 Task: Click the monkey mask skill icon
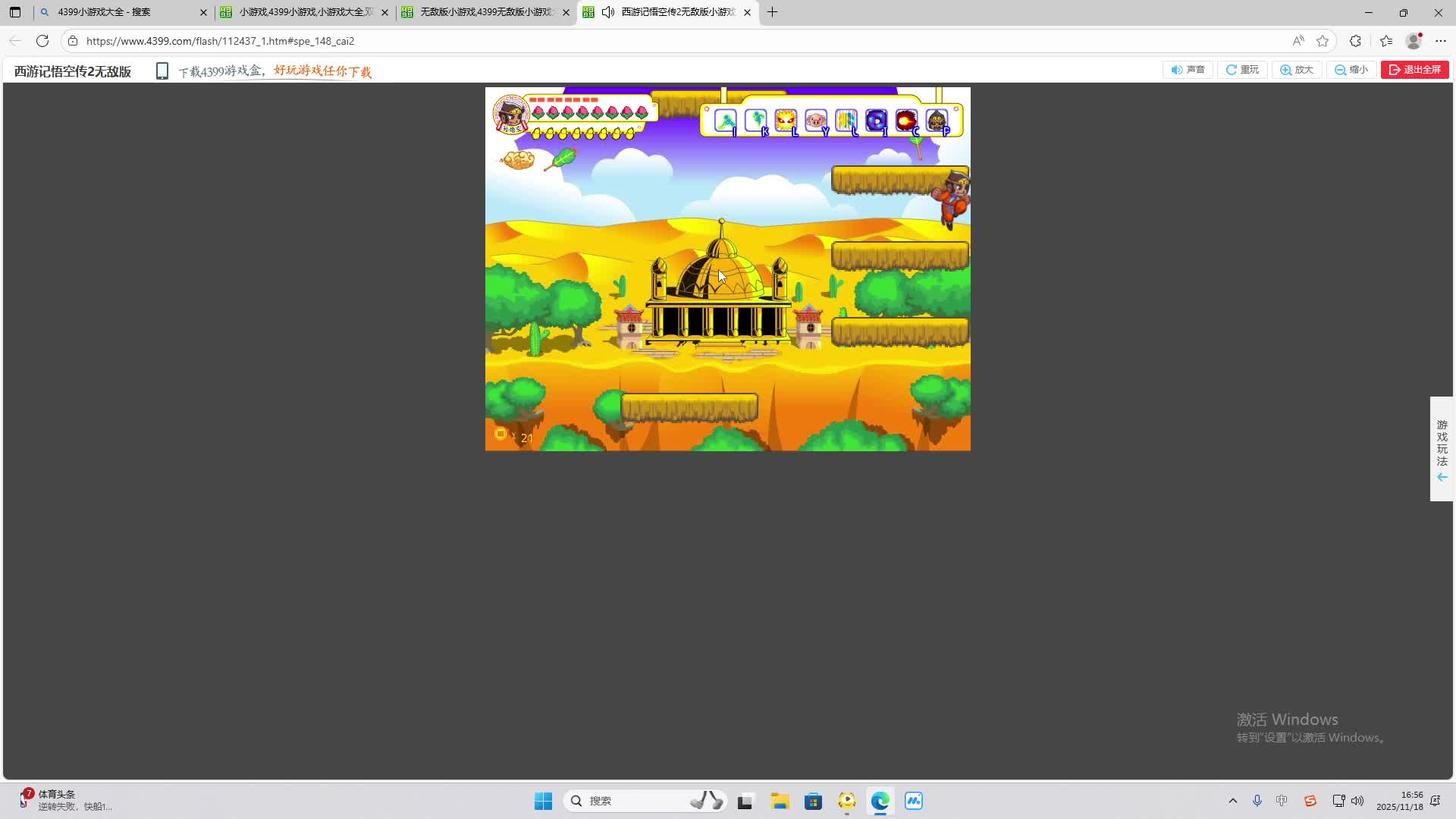pyautogui.click(x=936, y=120)
